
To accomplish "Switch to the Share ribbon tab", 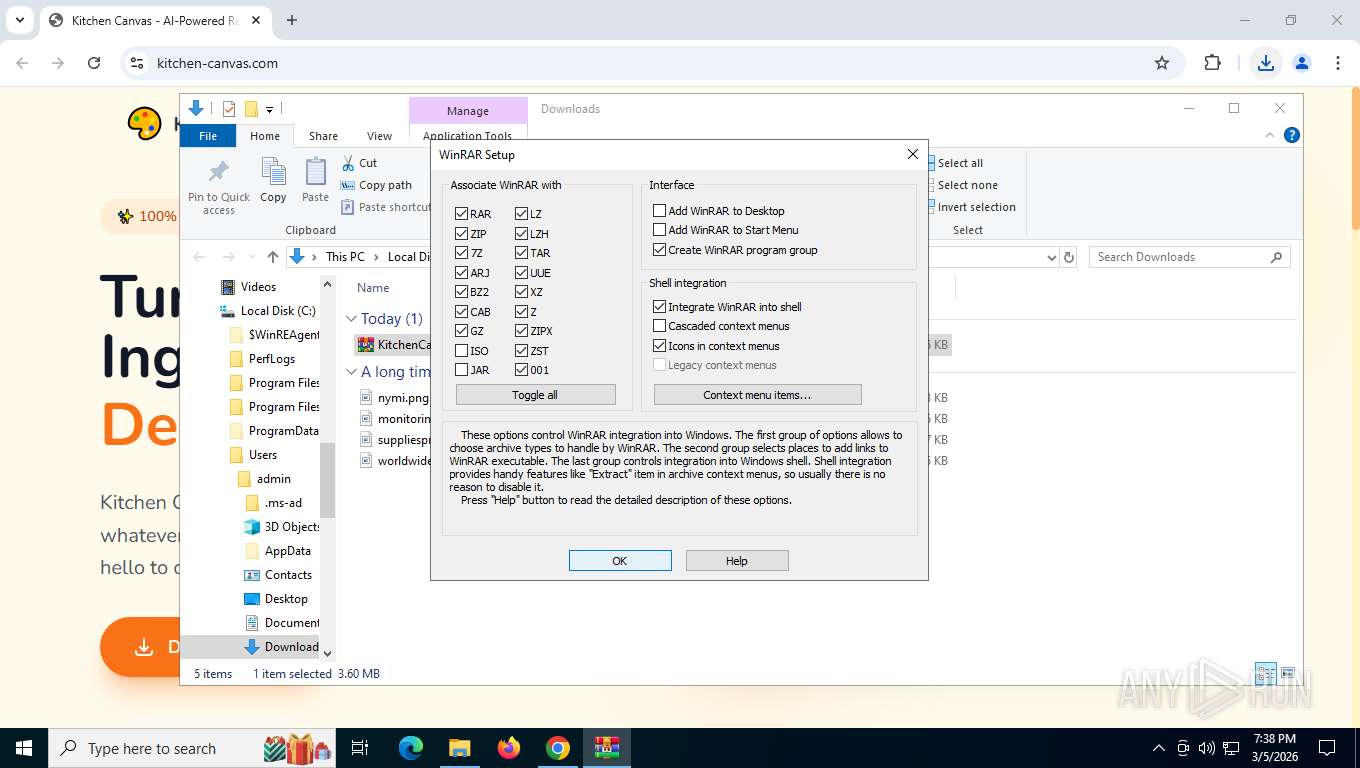I will (323, 136).
